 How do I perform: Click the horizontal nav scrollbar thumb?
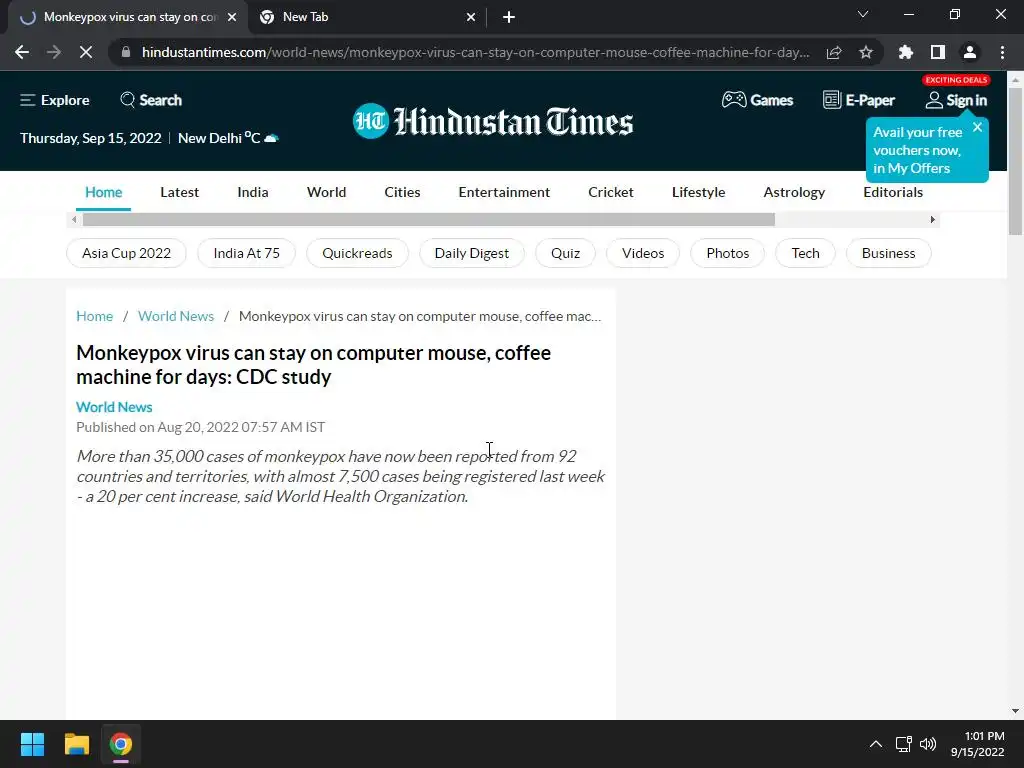click(428, 219)
